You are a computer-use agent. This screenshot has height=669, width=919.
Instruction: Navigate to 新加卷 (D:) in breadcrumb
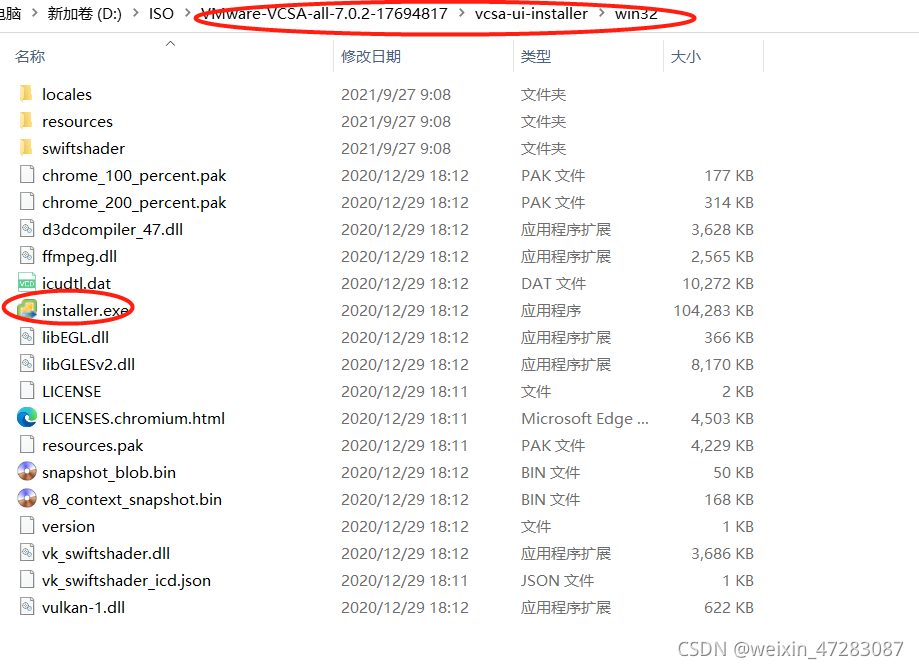tap(84, 13)
